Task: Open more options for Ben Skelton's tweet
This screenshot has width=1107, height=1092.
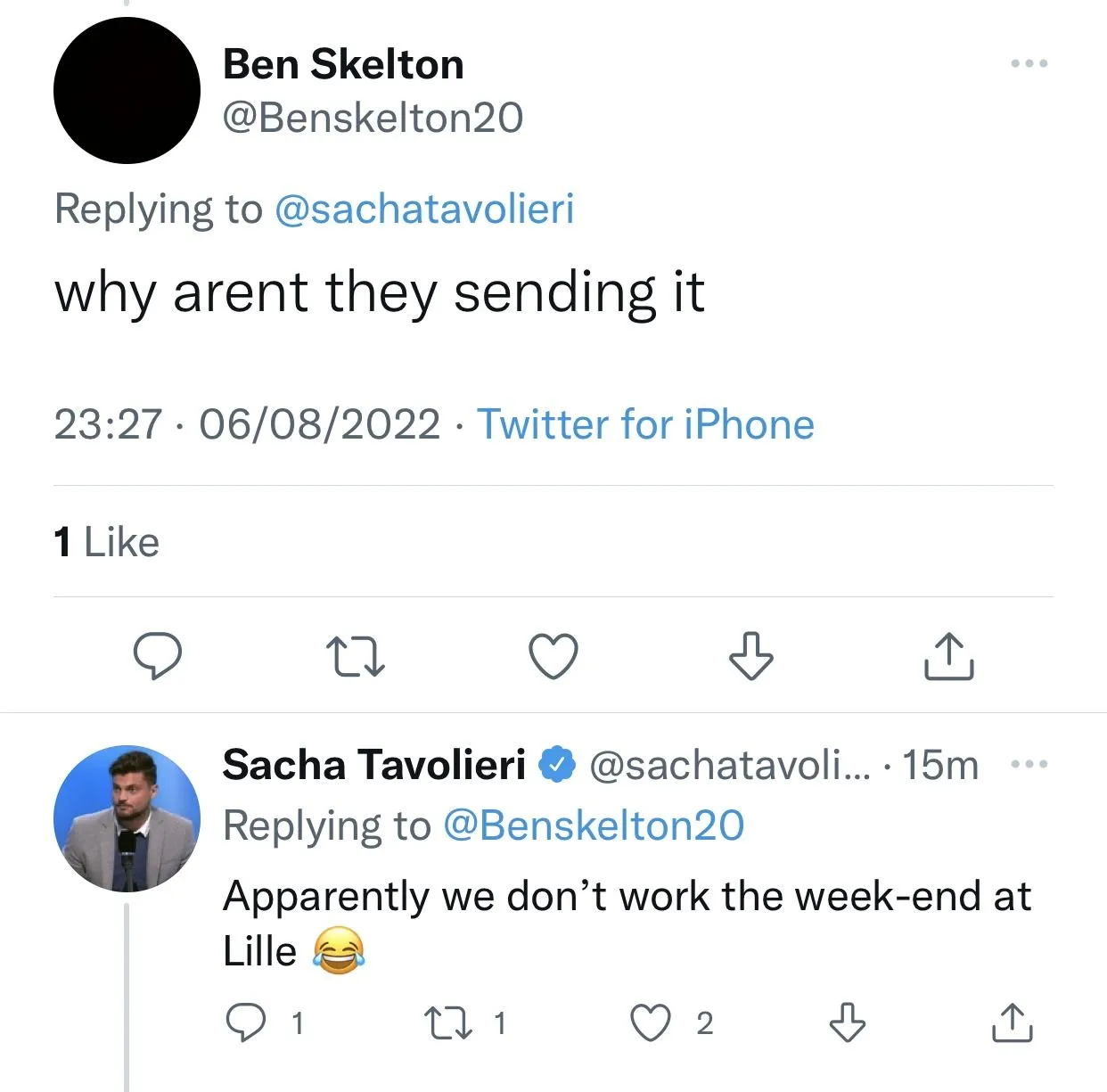Action: pos(1029,63)
